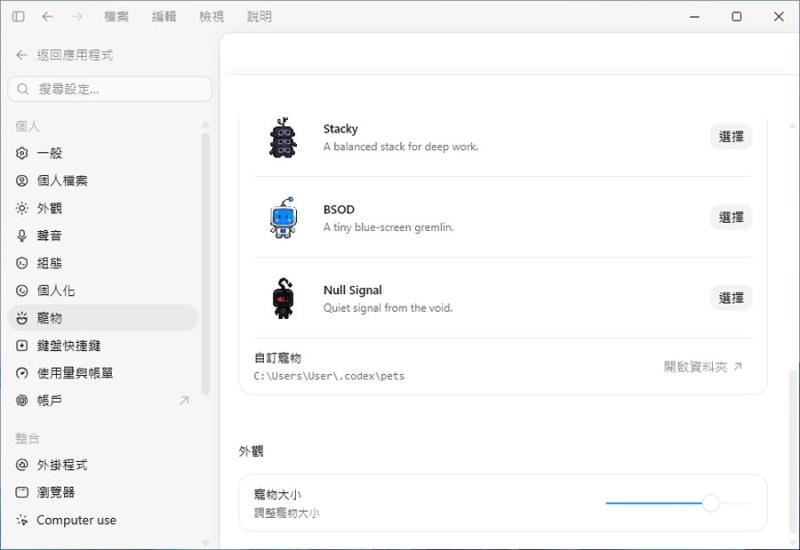
Task: Click the 寵物大小 slider handle
Action: coord(711,503)
